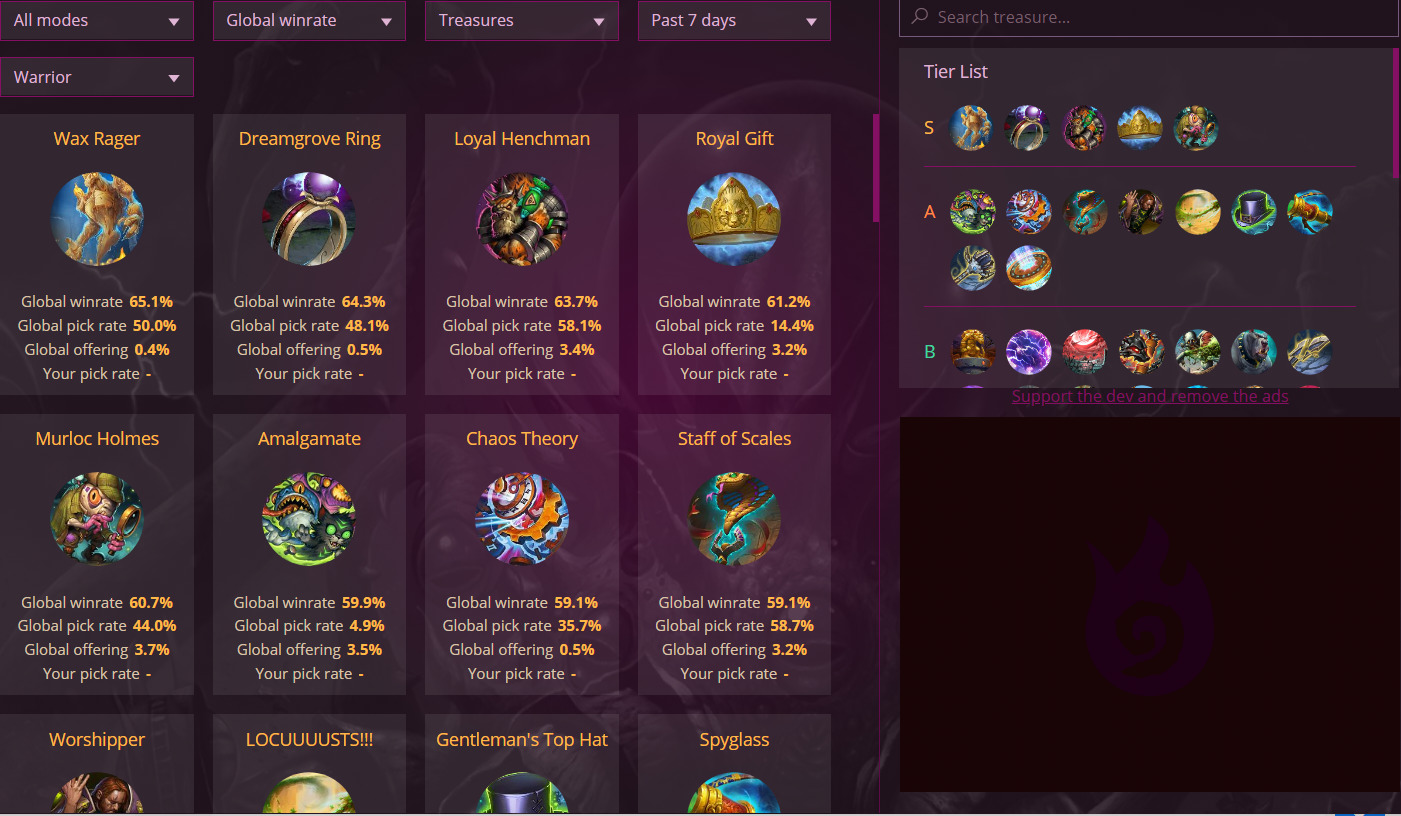Expand the Global winrate sort dropdown
Viewport: 1401px width, 816px height.
pyautogui.click(x=309, y=20)
